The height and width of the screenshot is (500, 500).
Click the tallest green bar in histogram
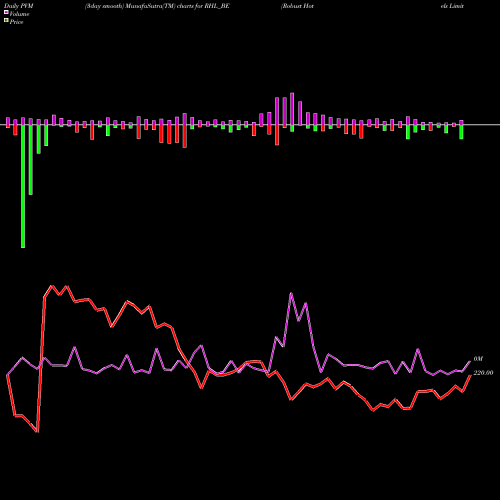pyautogui.click(x=23, y=186)
